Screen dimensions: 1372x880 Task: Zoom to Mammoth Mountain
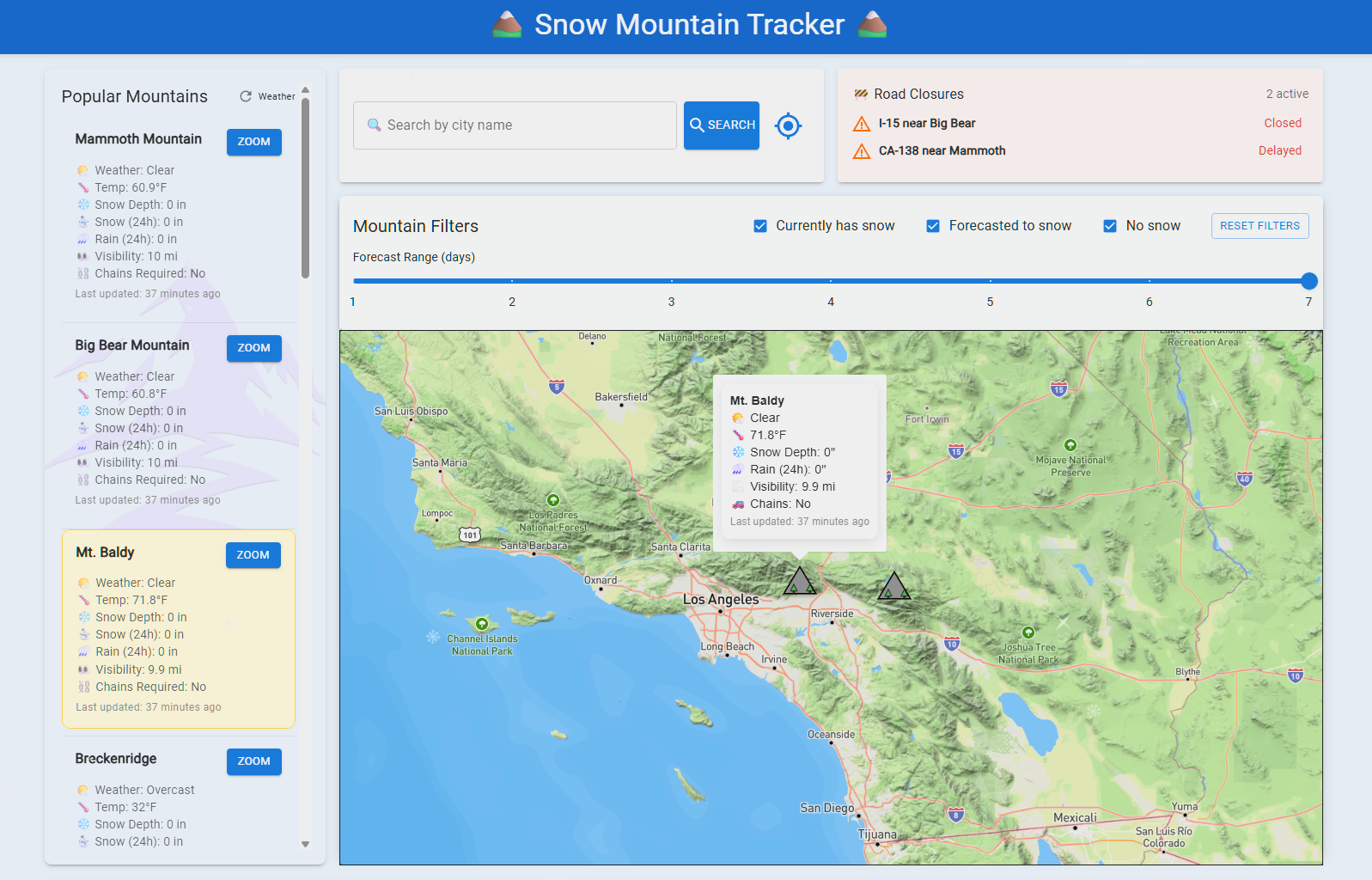[254, 142]
